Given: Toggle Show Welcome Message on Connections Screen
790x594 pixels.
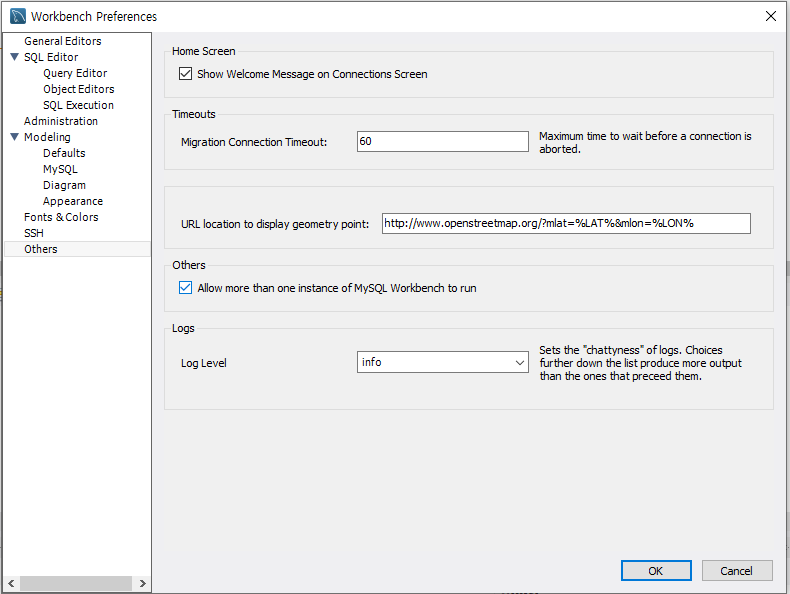Looking at the screenshot, I should pos(185,74).
